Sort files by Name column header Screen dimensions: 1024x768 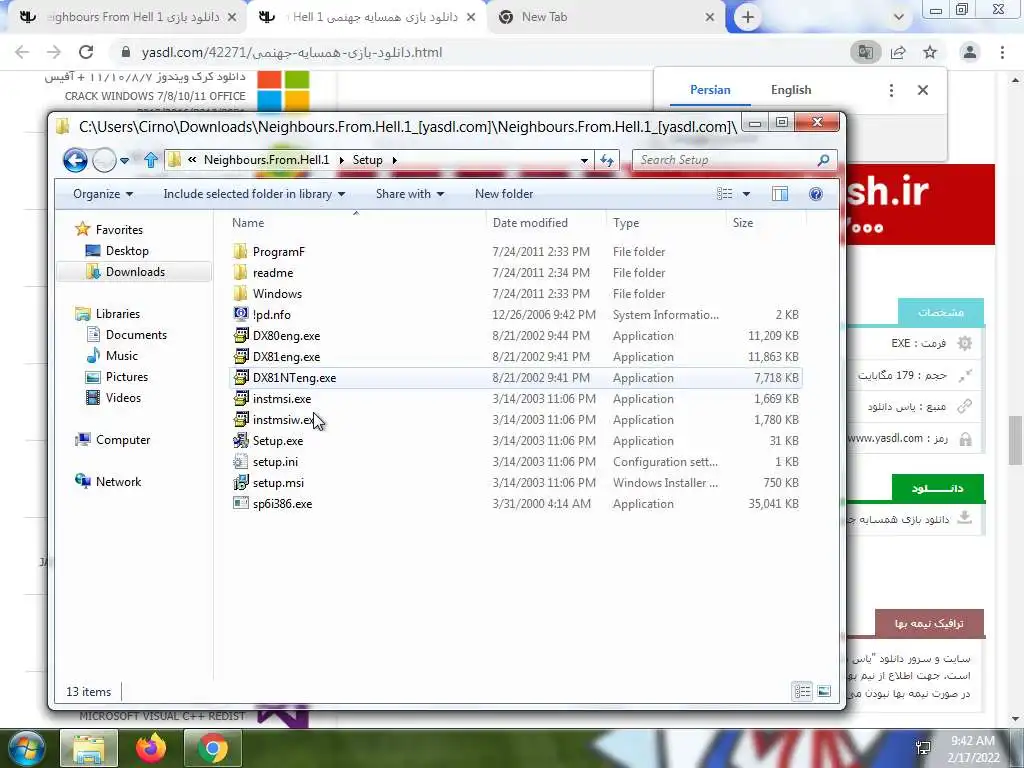tap(248, 223)
